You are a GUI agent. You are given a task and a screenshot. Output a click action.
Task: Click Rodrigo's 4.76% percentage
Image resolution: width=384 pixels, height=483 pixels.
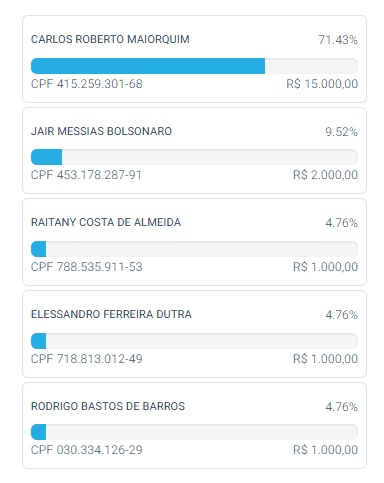tap(341, 407)
